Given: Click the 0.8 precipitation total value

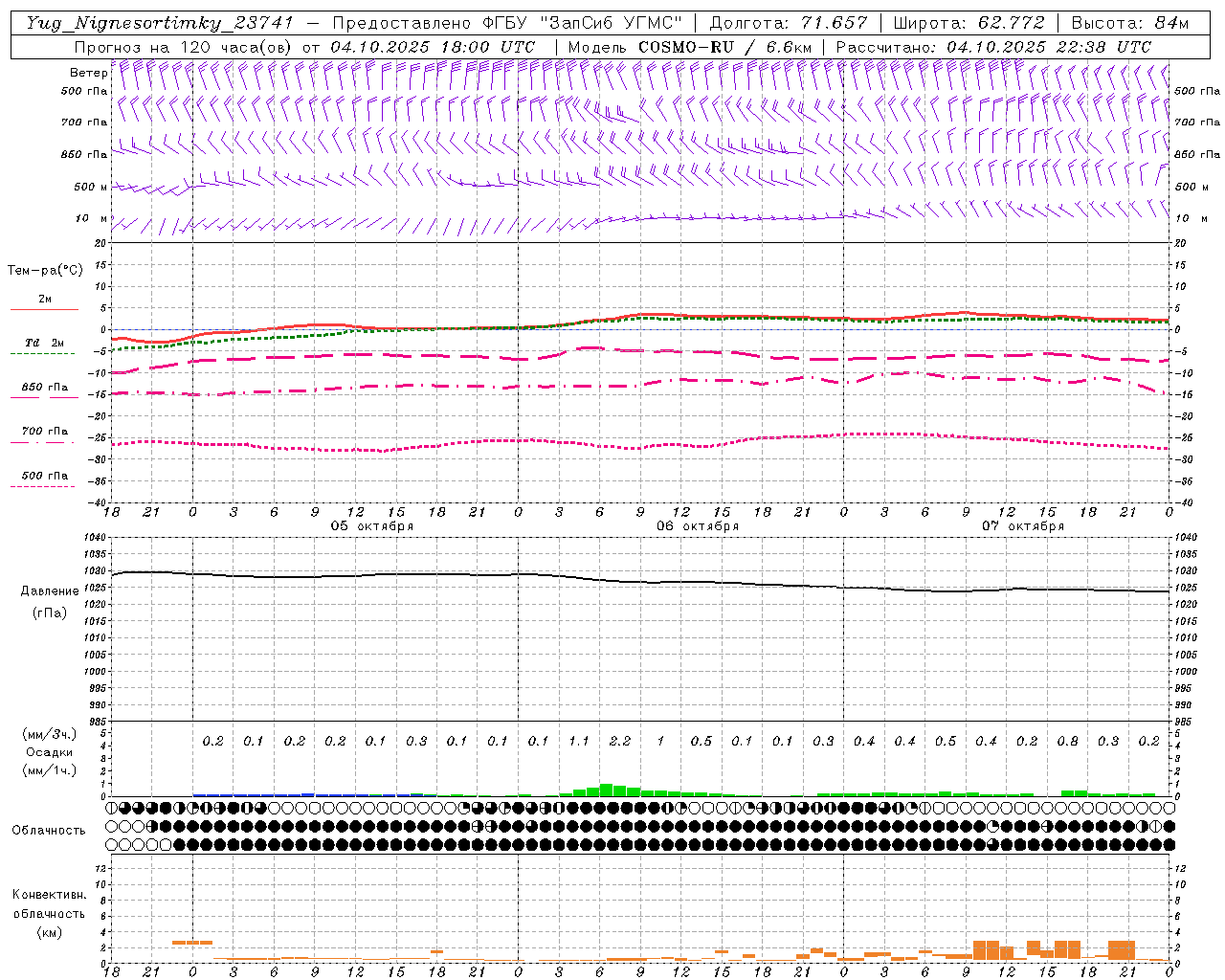Looking at the screenshot, I should (1068, 742).
